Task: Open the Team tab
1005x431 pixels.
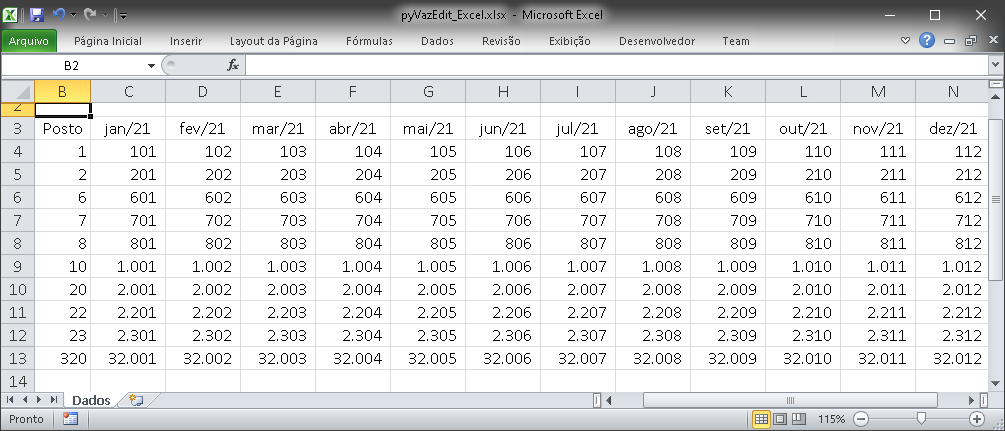Action: point(736,41)
